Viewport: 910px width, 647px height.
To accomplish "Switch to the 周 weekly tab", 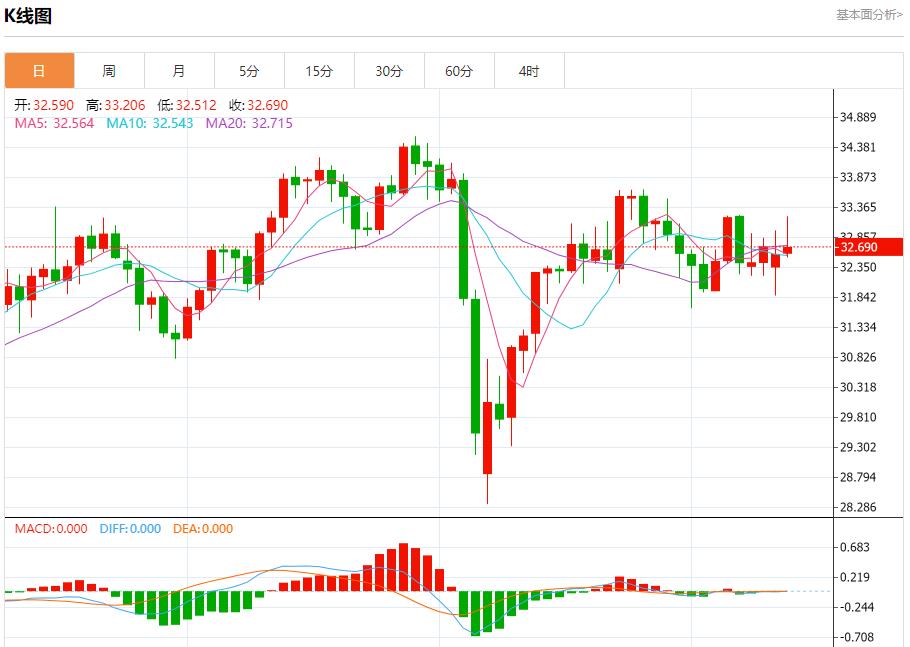I will pos(109,71).
